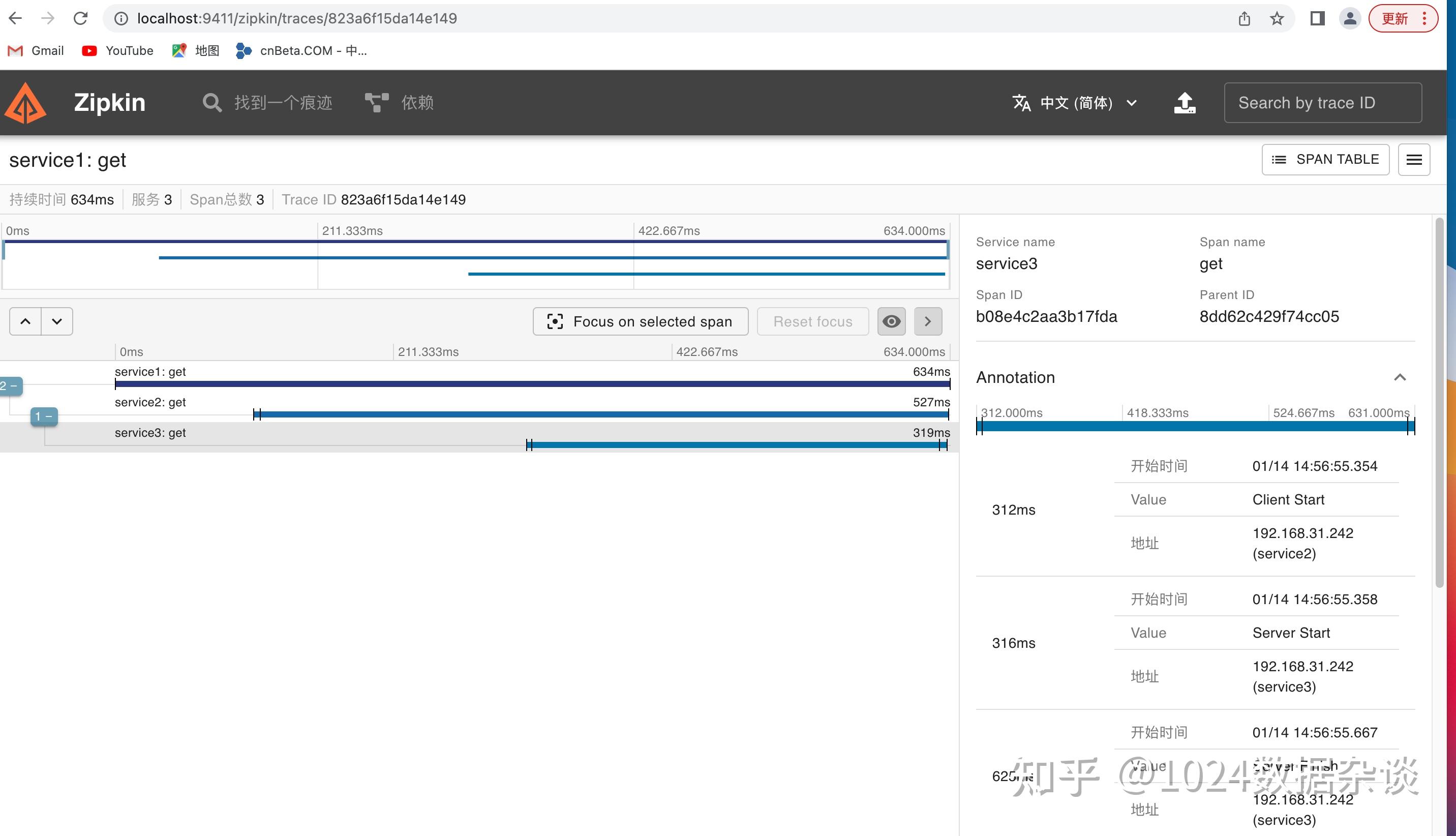Screen dimensions: 1456x836
Task: Click the browser reload icon
Action: tap(80, 19)
